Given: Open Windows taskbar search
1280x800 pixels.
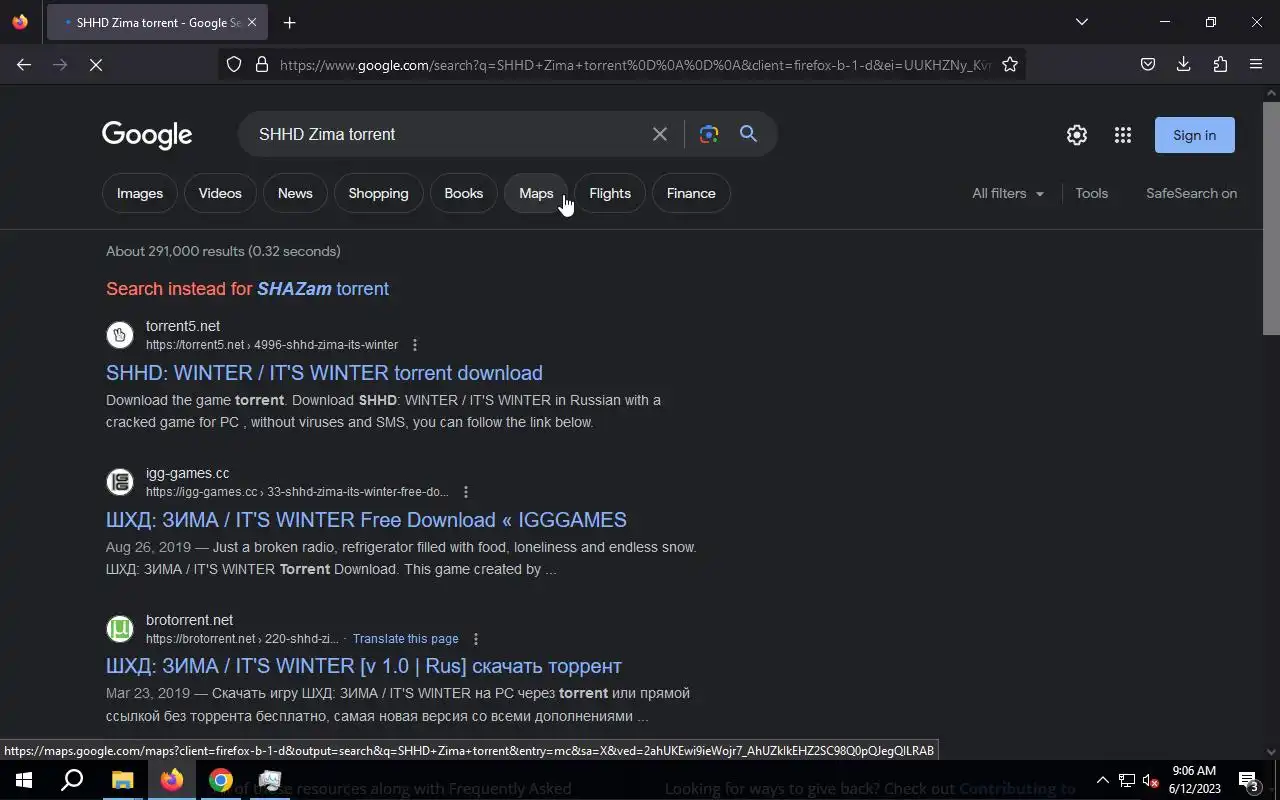Looking at the screenshot, I should tap(72, 780).
